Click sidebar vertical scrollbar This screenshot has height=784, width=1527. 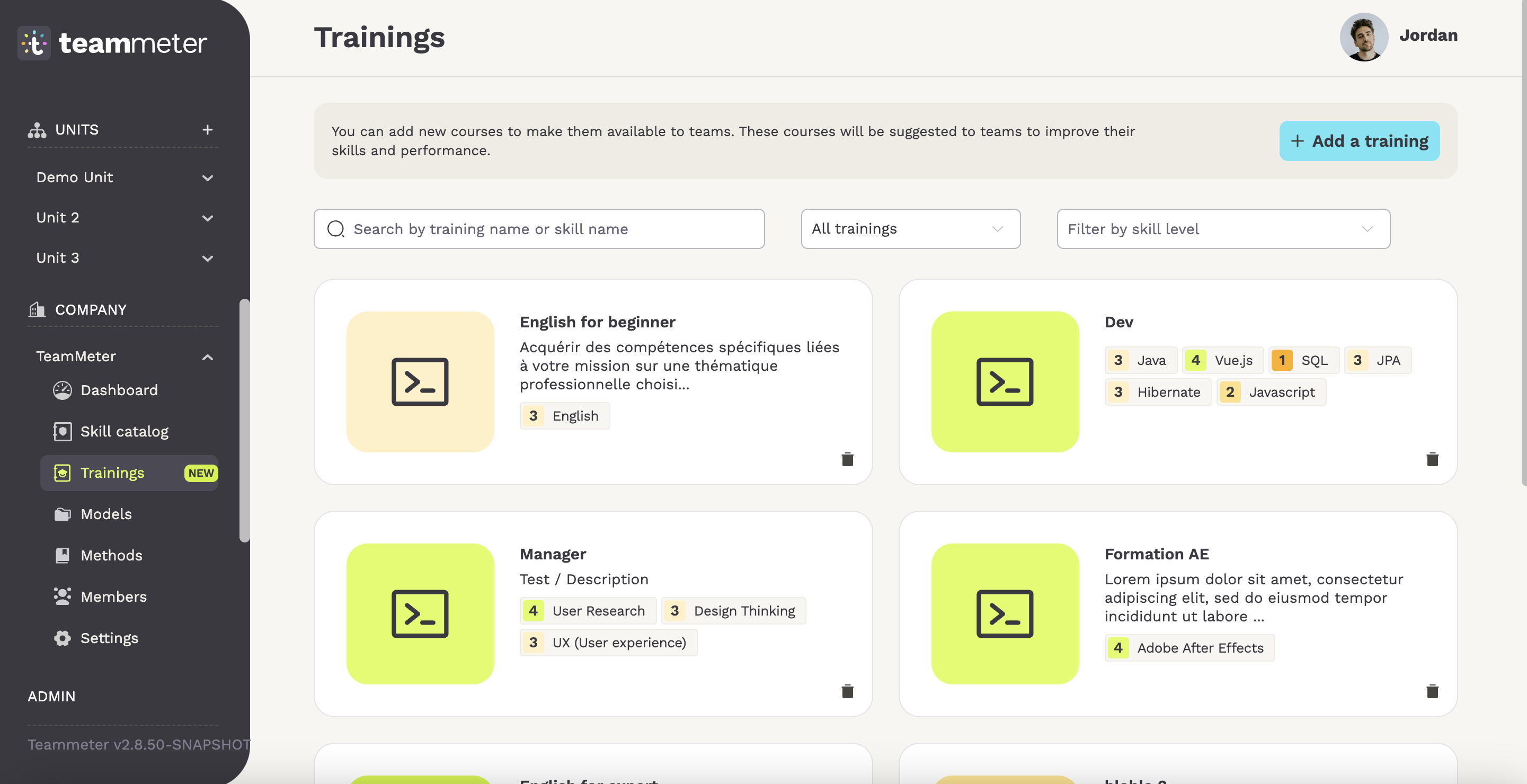click(244, 420)
